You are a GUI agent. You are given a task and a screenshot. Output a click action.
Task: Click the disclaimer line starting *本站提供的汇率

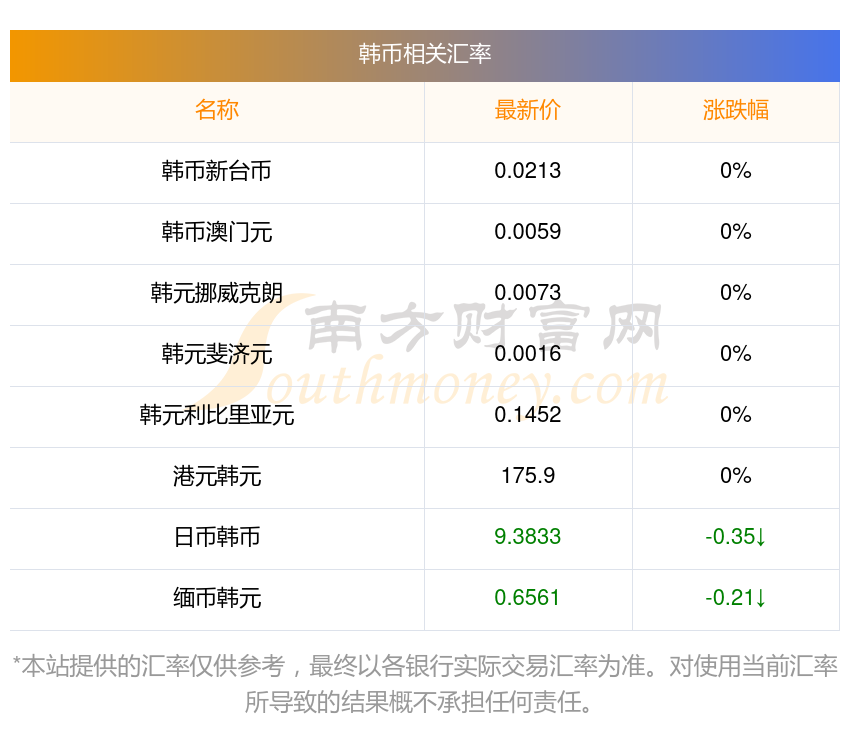tap(425, 666)
